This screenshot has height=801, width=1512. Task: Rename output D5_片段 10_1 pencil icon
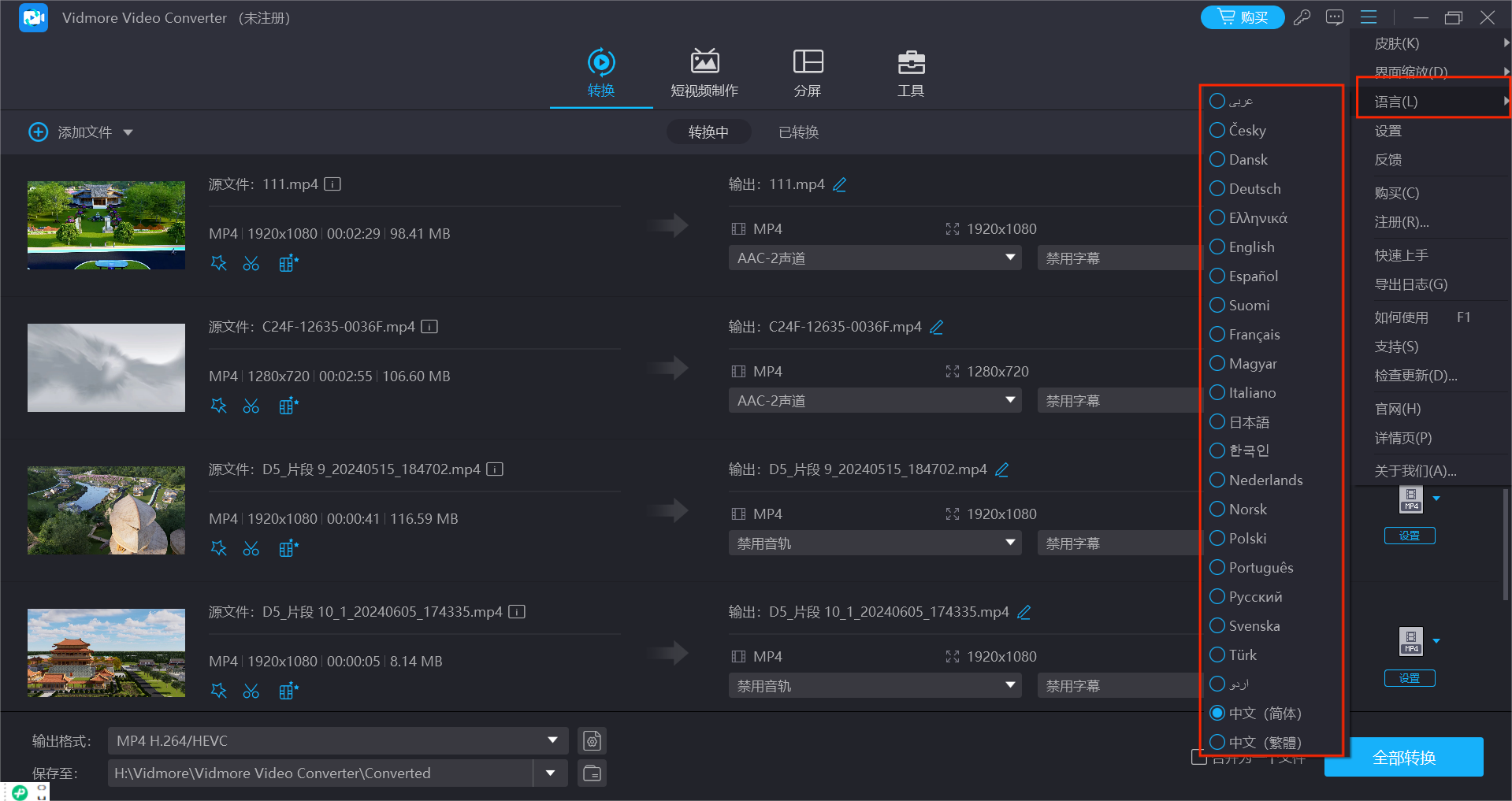(1024, 612)
